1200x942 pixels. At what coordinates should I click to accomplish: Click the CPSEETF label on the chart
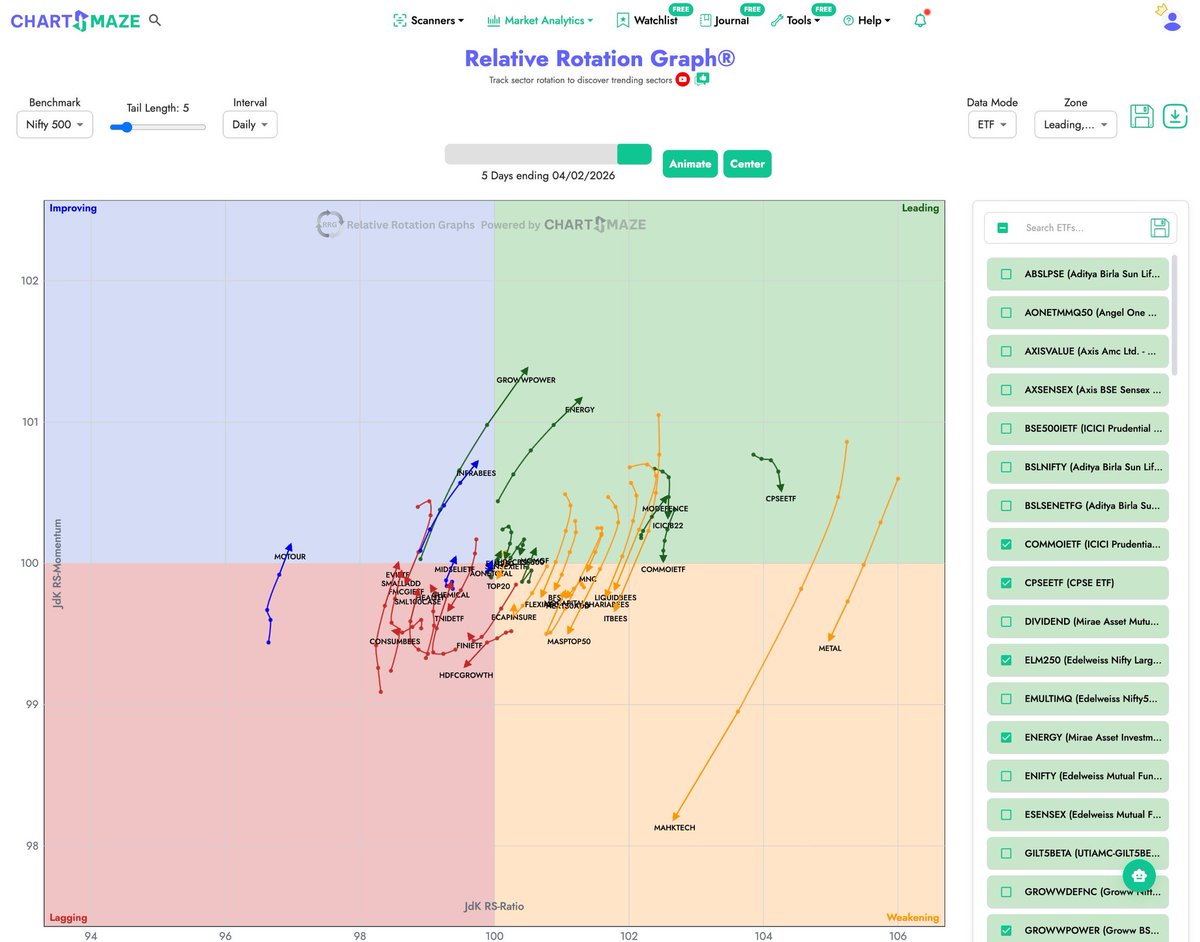pyautogui.click(x=781, y=498)
